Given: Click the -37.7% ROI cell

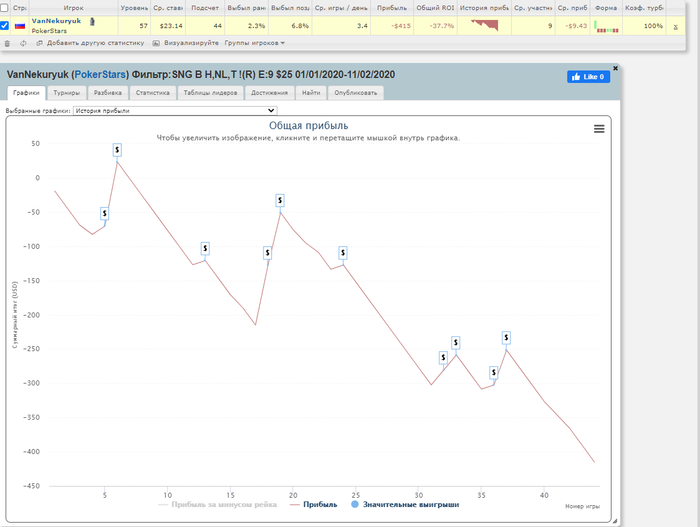Looking at the screenshot, I should click(442, 26).
